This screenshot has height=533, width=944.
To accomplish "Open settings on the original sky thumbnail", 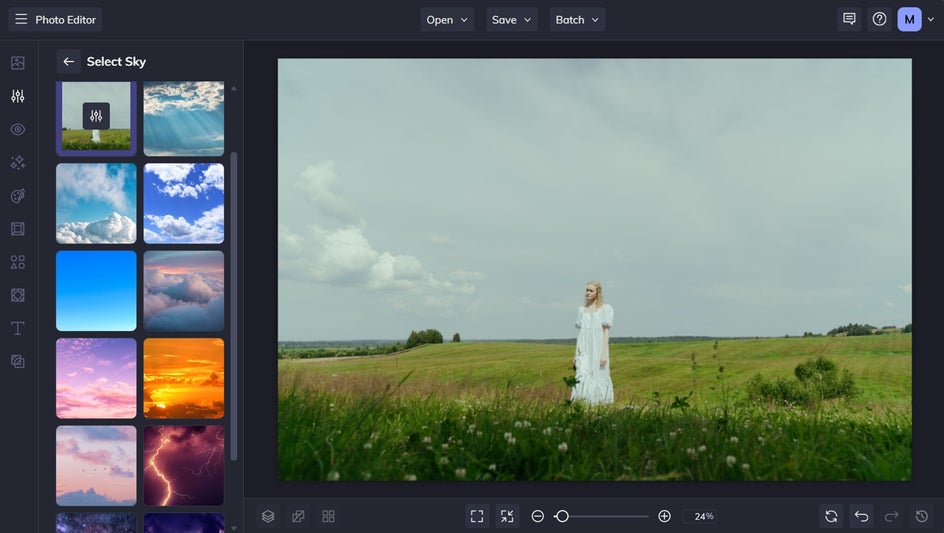I will point(96,116).
